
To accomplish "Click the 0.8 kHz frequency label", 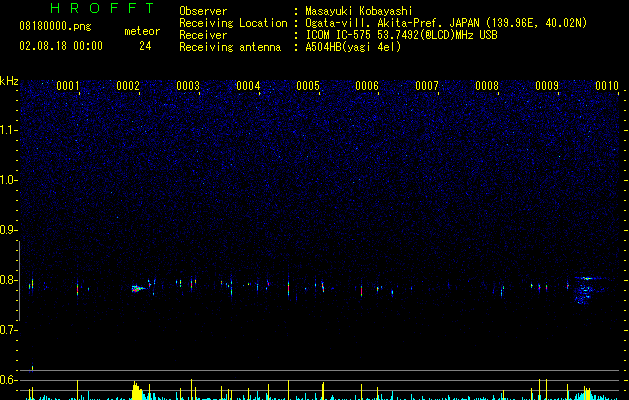I will pyautogui.click(x=8, y=280).
